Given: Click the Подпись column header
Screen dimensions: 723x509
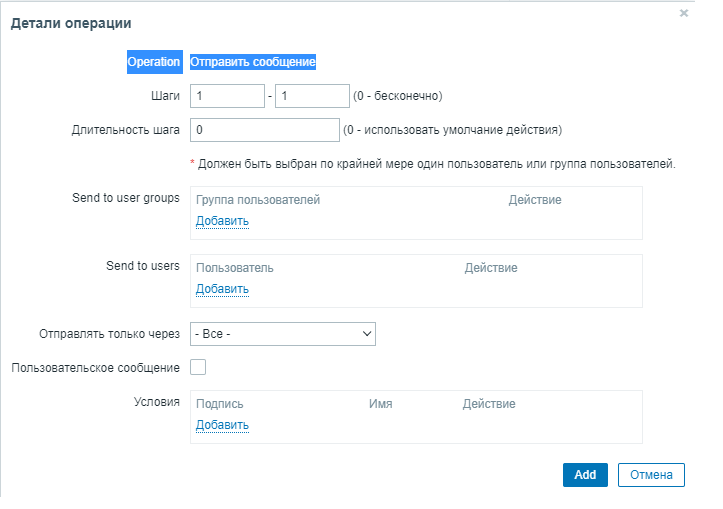Looking at the screenshot, I should coord(220,404).
